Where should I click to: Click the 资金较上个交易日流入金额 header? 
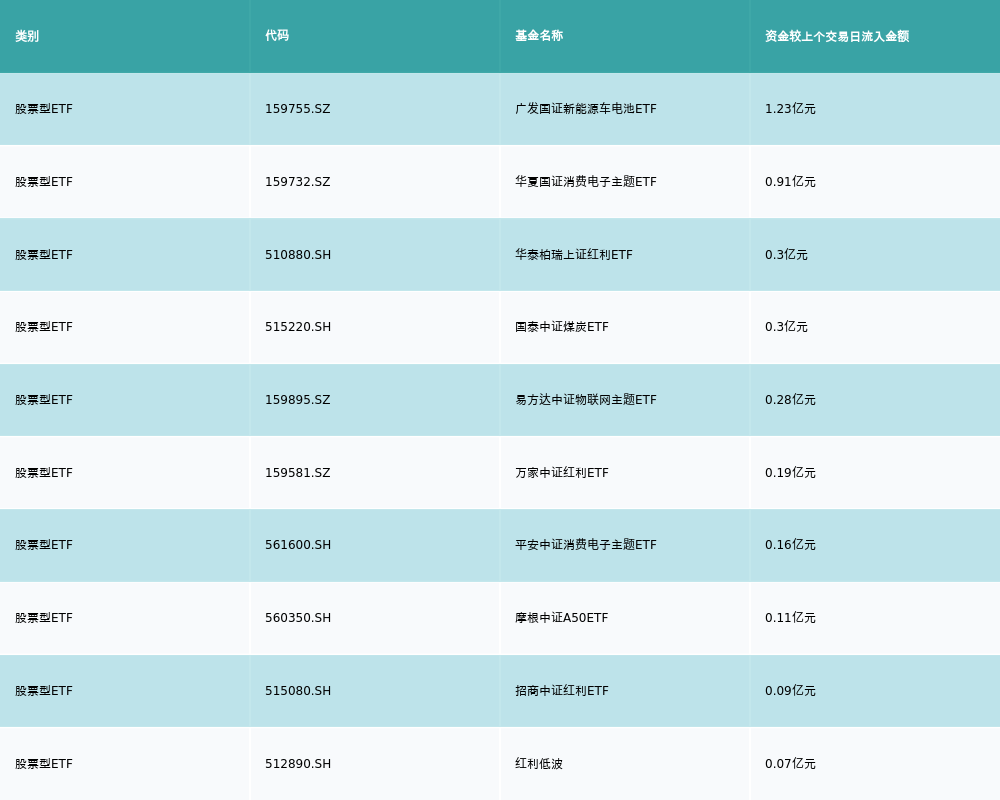[837, 36]
